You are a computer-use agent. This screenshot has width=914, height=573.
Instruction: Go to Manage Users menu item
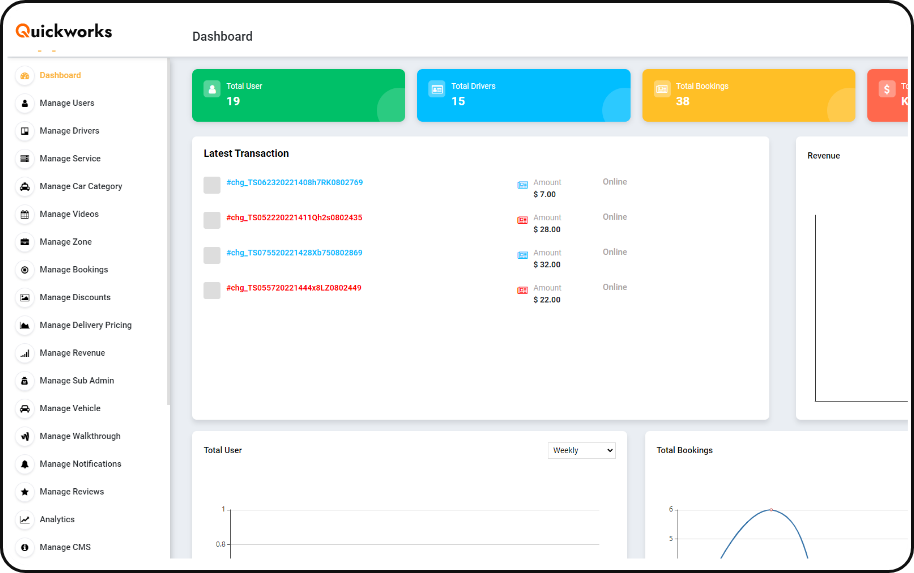[66, 103]
